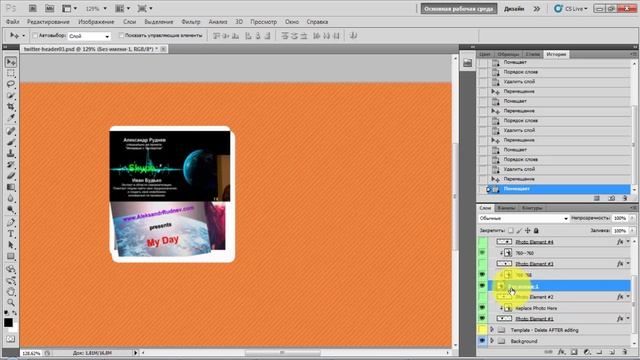Select the Blur tool
Viewport: 640px width, 360px height.
11,198
